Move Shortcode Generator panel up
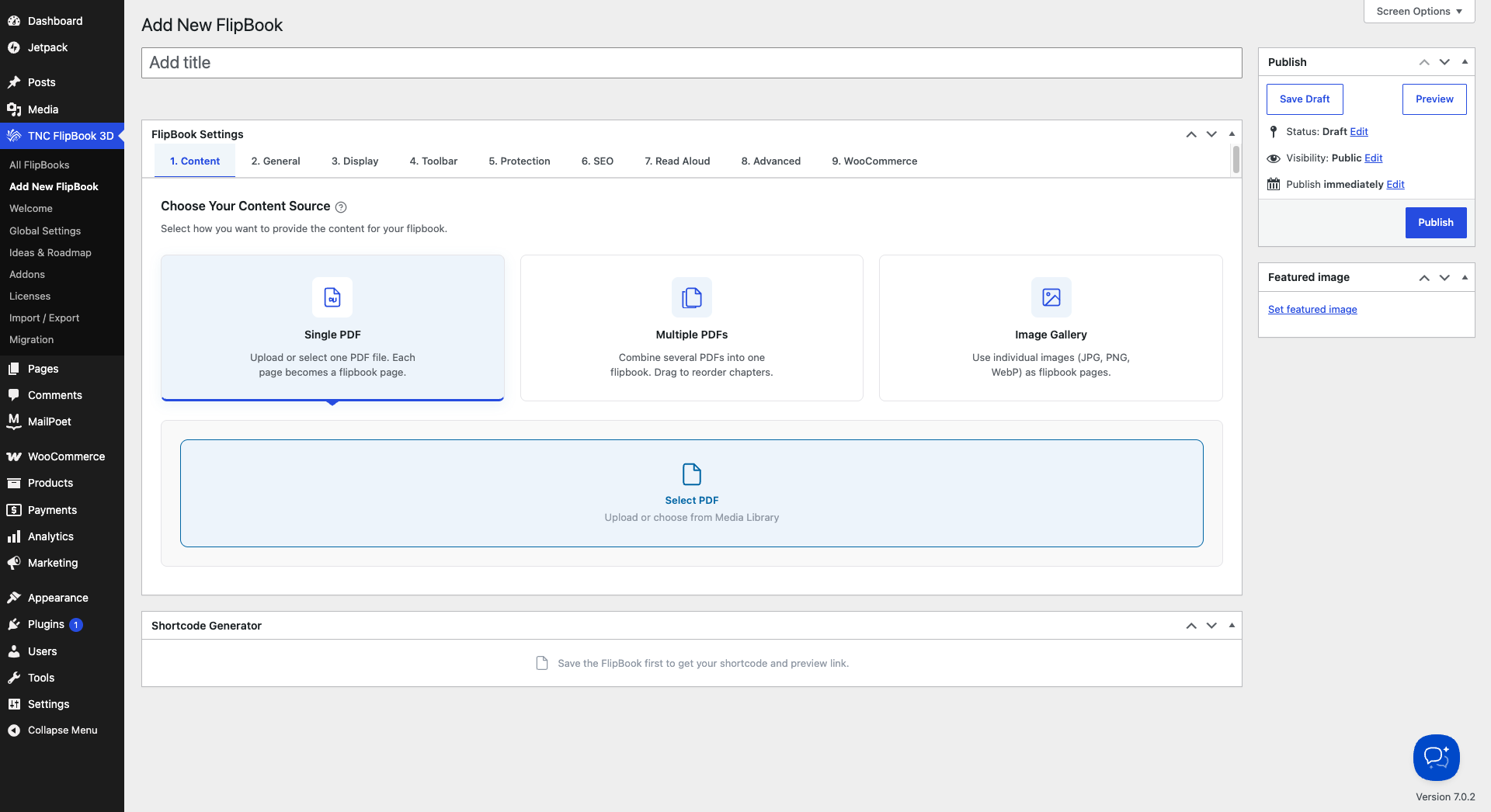Image resolution: width=1491 pixels, height=812 pixels. [1191, 626]
